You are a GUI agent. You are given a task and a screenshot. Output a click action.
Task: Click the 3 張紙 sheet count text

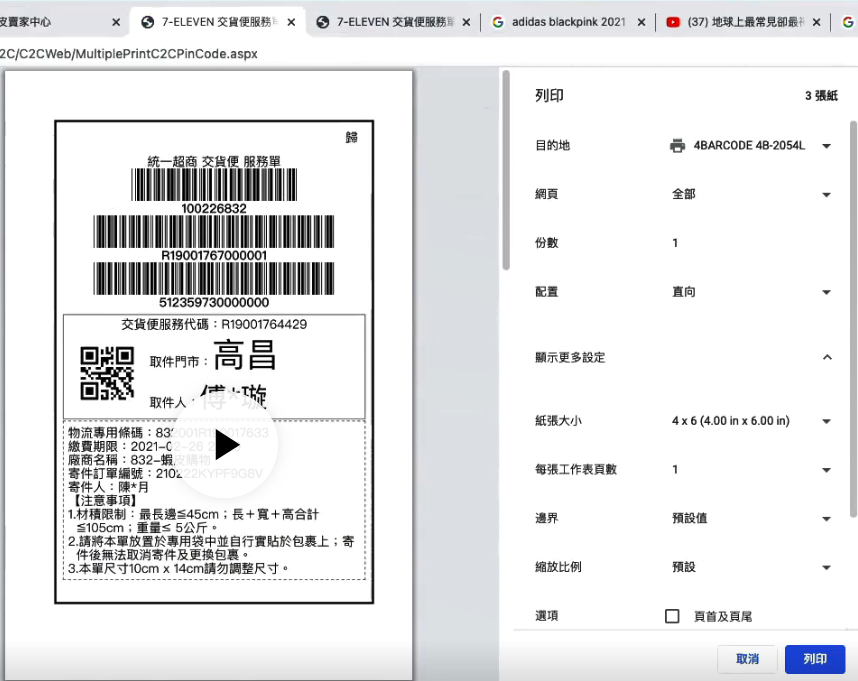point(821,96)
